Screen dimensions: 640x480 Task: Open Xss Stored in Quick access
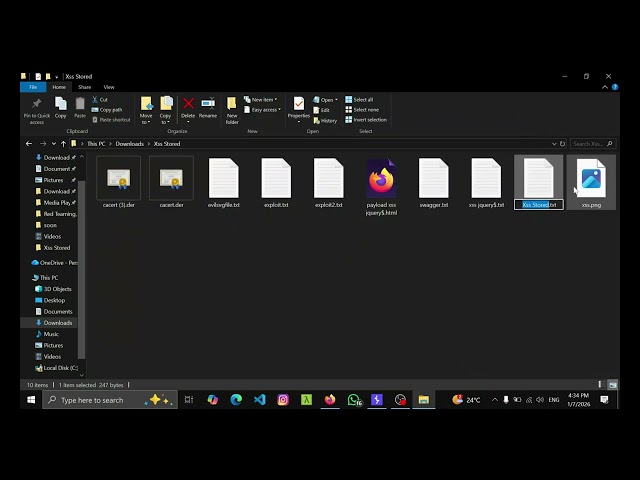[53, 248]
